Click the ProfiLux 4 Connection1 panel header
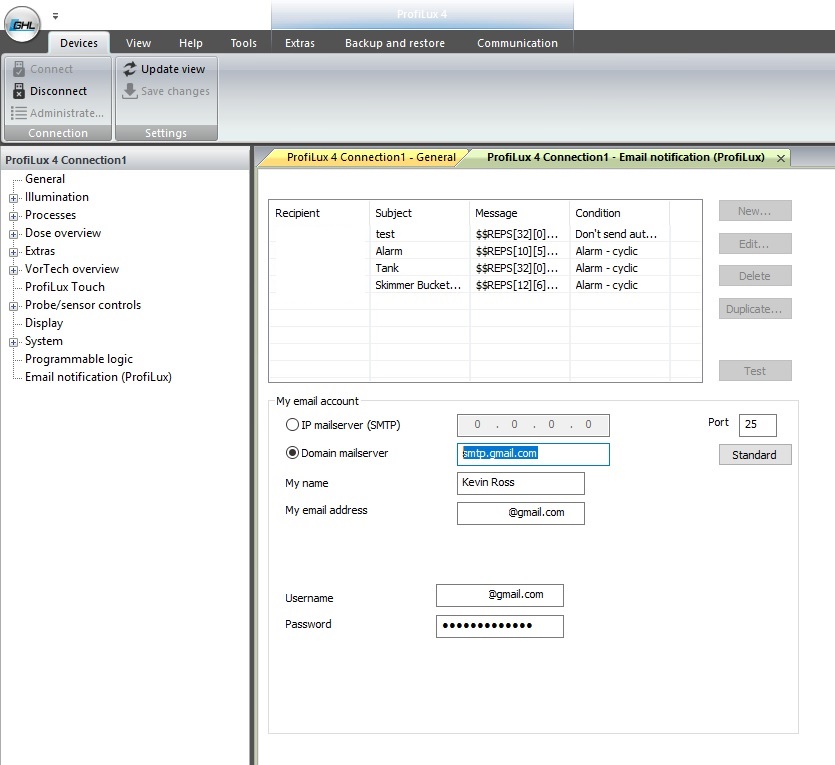The width and height of the screenshot is (835, 765). click(126, 160)
